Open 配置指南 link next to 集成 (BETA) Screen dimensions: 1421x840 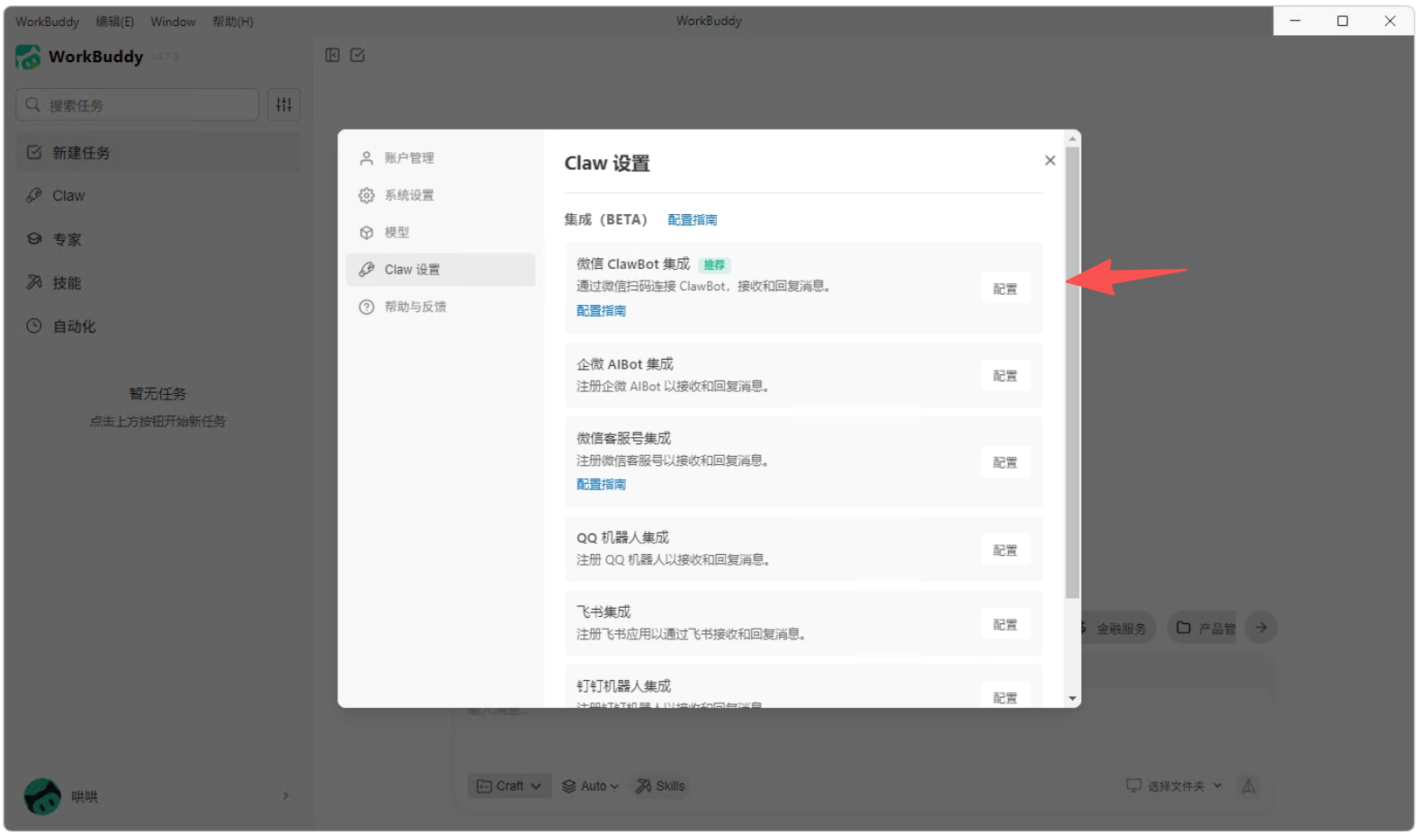(x=693, y=219)
